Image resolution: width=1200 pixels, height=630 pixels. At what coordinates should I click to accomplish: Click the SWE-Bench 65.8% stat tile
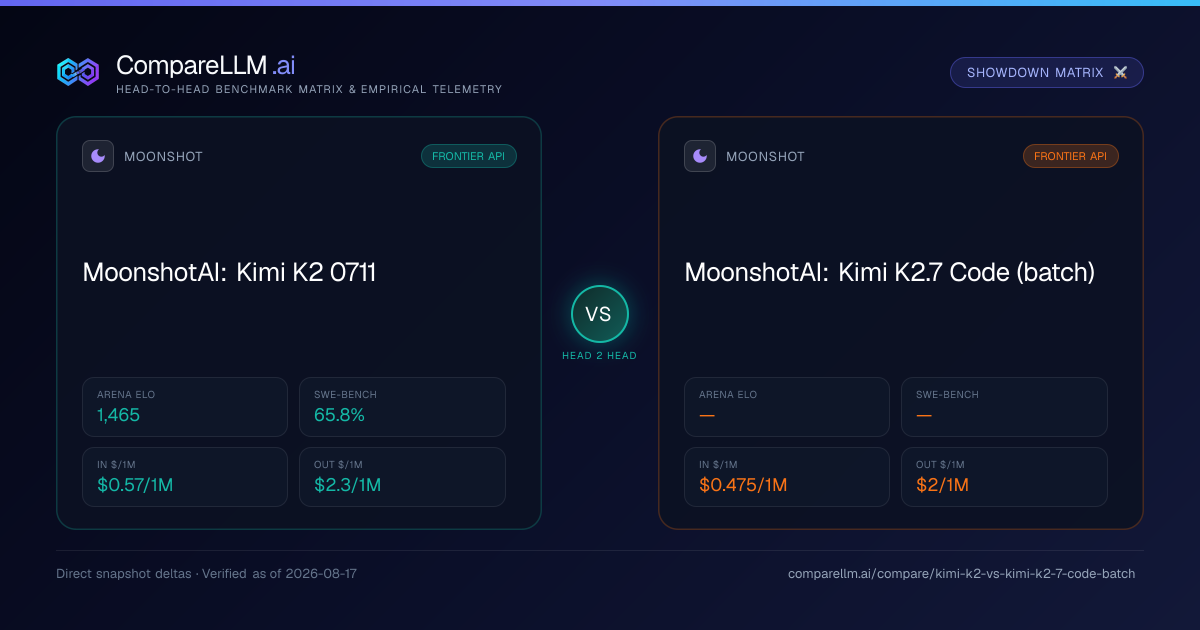pyautogui.click(x=402, y=407)
